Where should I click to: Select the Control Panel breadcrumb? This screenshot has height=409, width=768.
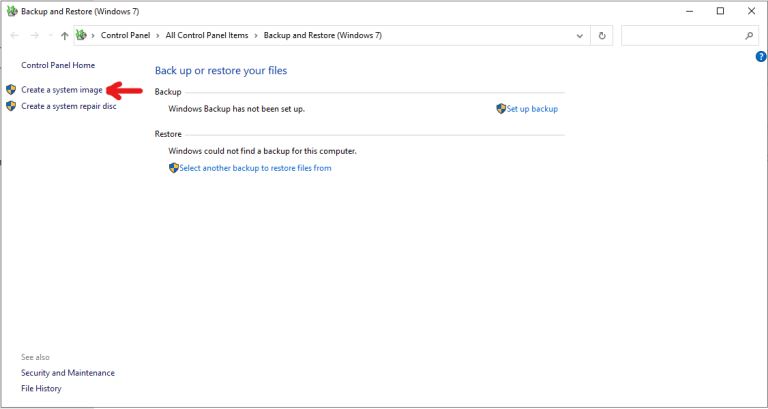point(125,35)
